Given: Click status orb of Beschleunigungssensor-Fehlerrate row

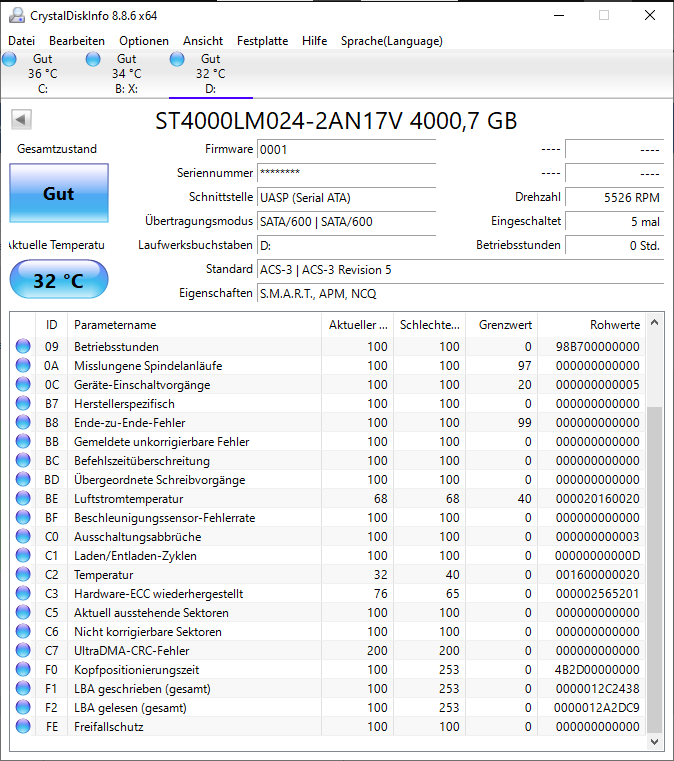Looking at the screenshot, I should coord(23,517).
